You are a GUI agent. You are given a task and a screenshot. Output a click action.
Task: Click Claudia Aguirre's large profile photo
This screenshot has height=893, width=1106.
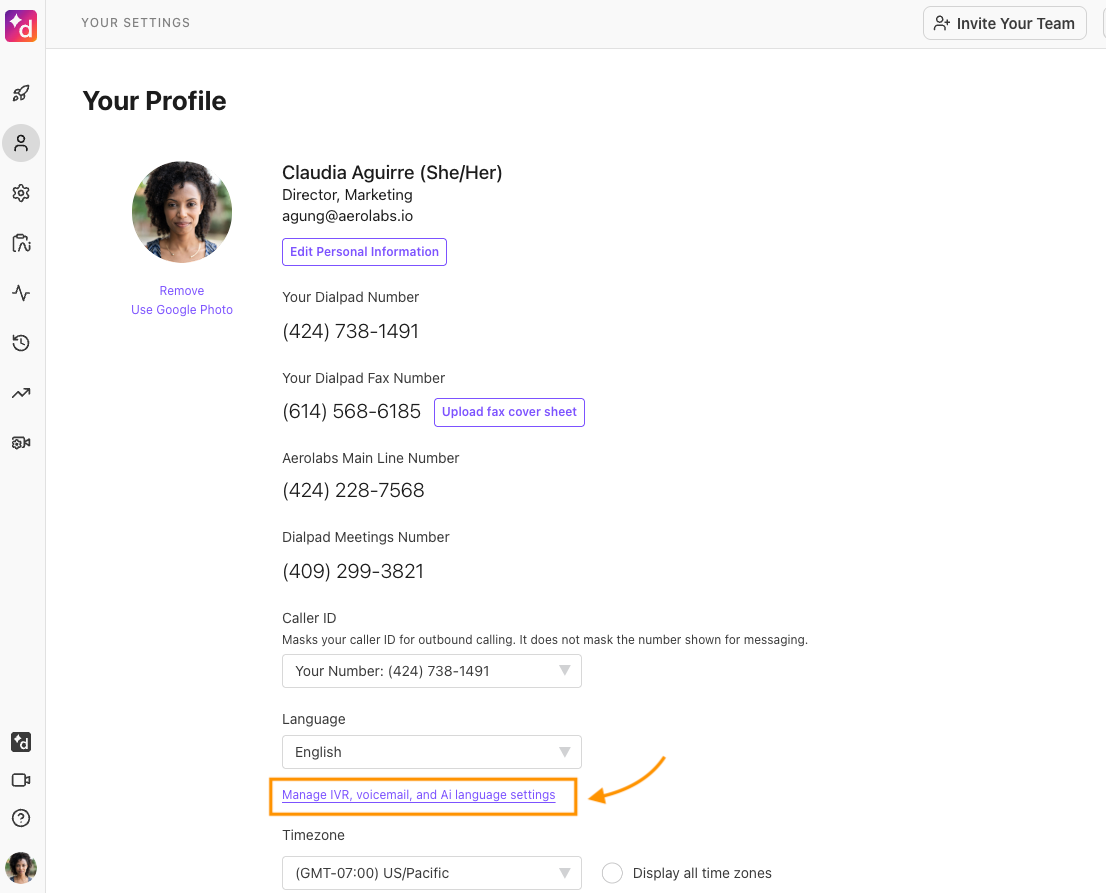pos(182,212)
